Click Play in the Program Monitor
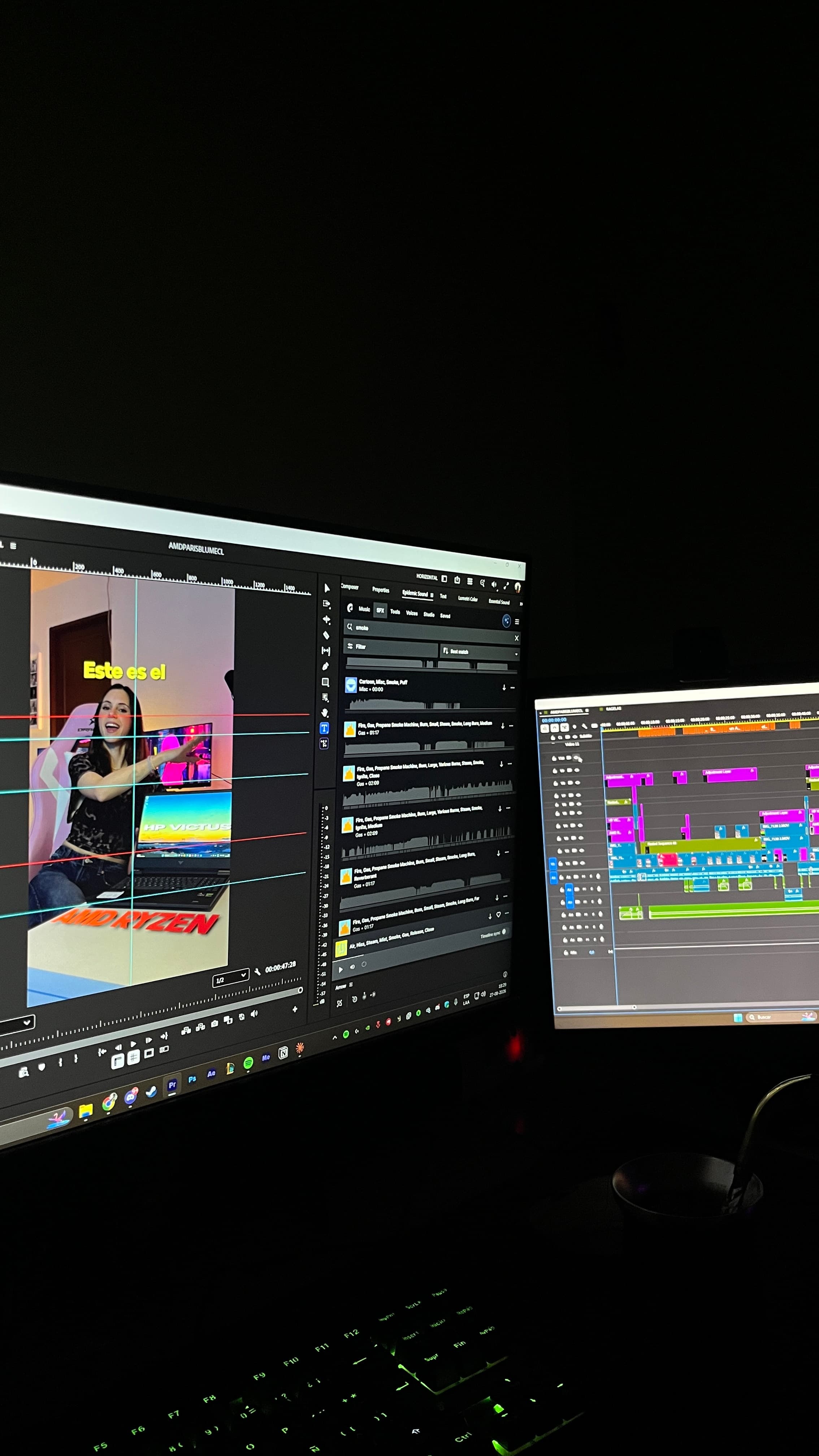 tap(133, 1044)
